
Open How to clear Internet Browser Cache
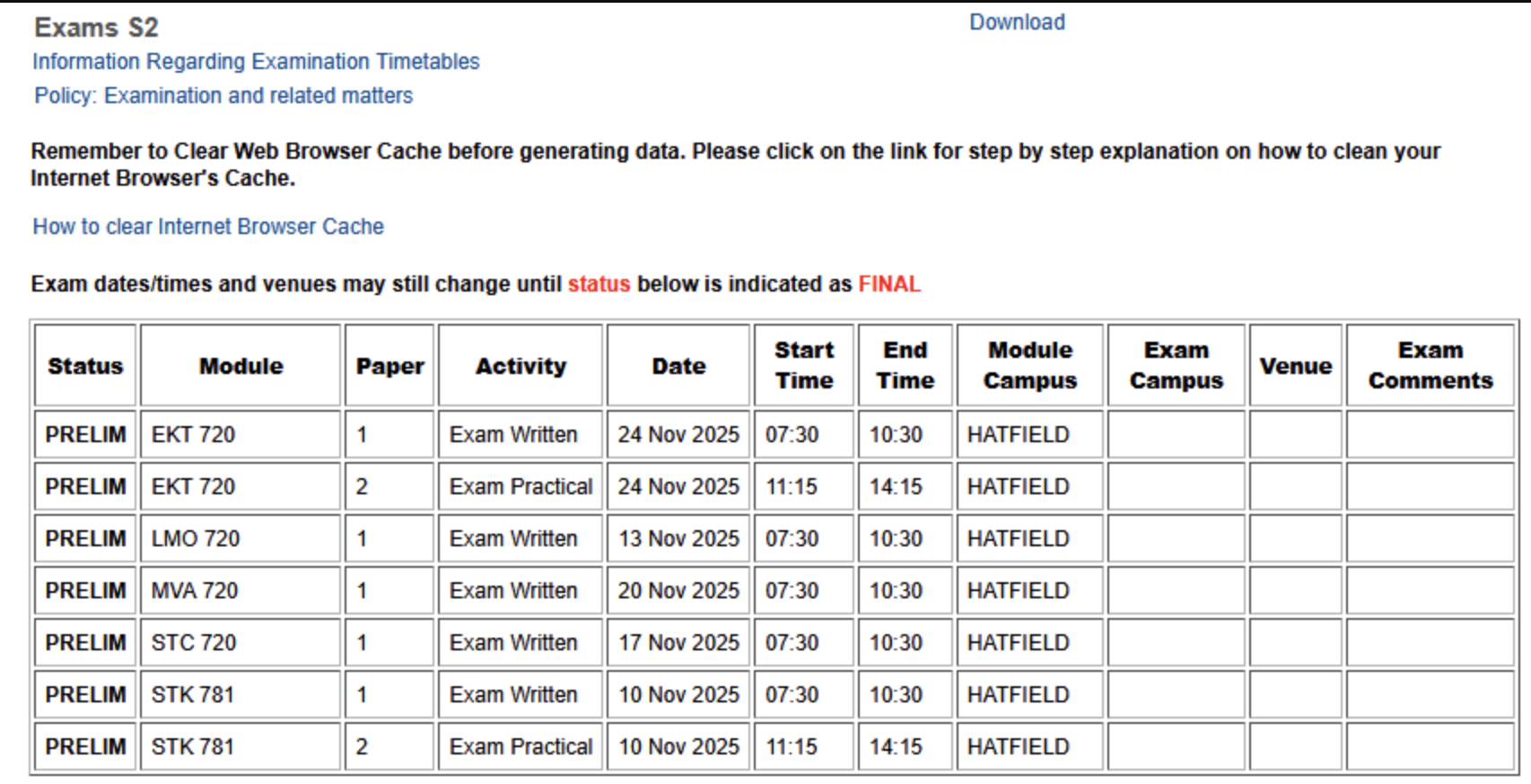click(x=208, y=227)
